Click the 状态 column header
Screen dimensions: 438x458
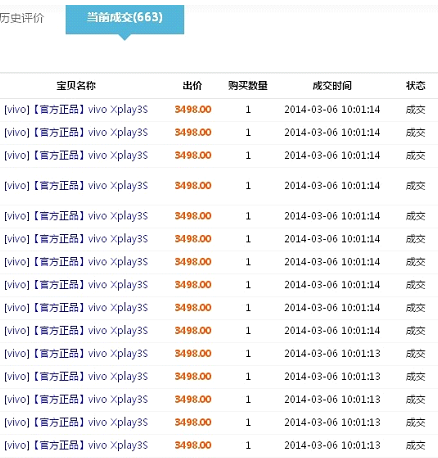click(416, 86)
